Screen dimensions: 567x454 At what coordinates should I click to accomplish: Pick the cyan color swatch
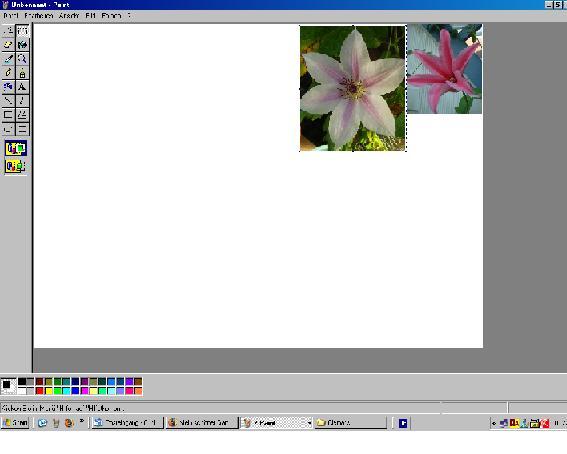coord(67,391)
